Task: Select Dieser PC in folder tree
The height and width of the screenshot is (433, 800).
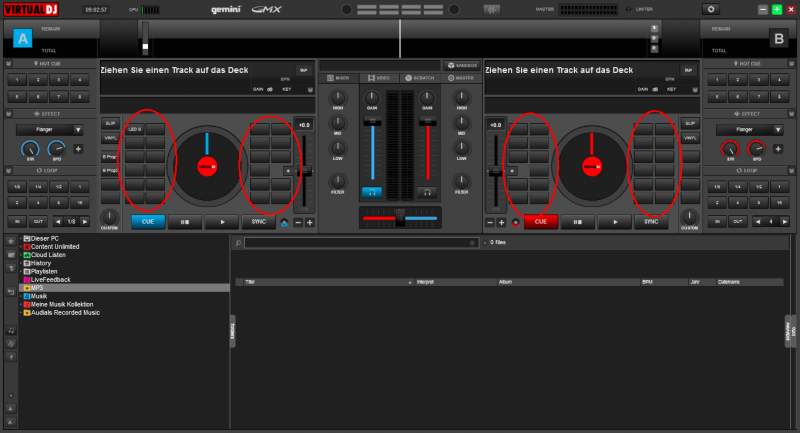Action: (44, 238)
